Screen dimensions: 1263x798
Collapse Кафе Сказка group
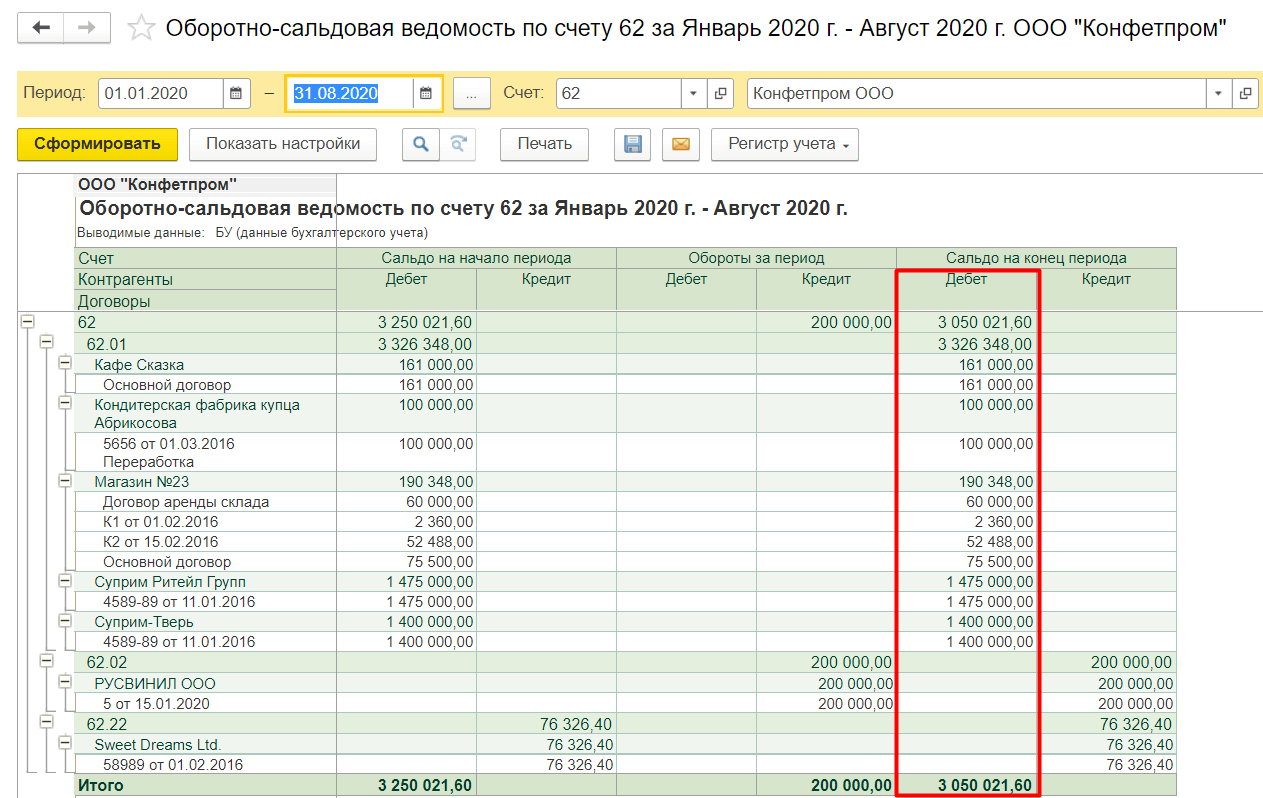click(x=65, y=363)
